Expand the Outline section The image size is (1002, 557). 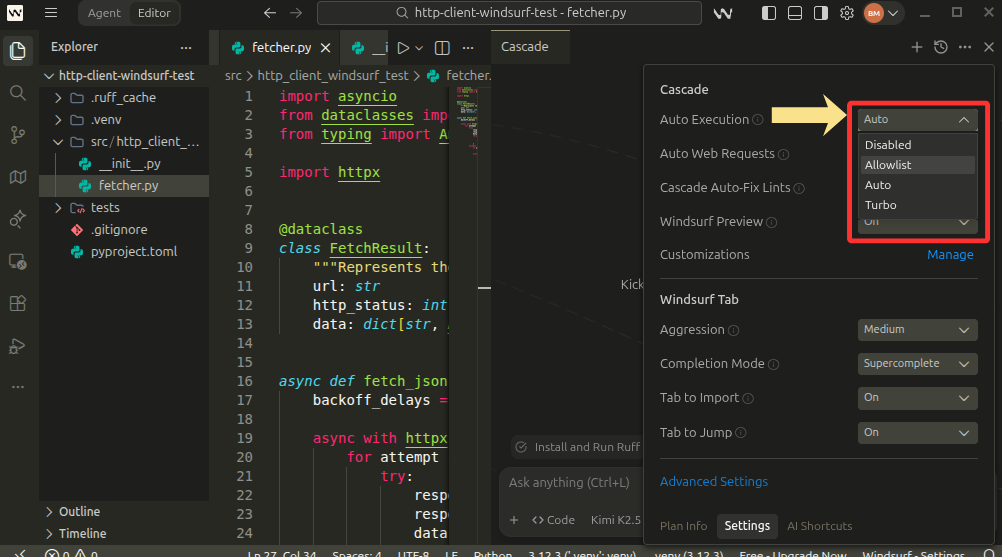pos(124,512)
